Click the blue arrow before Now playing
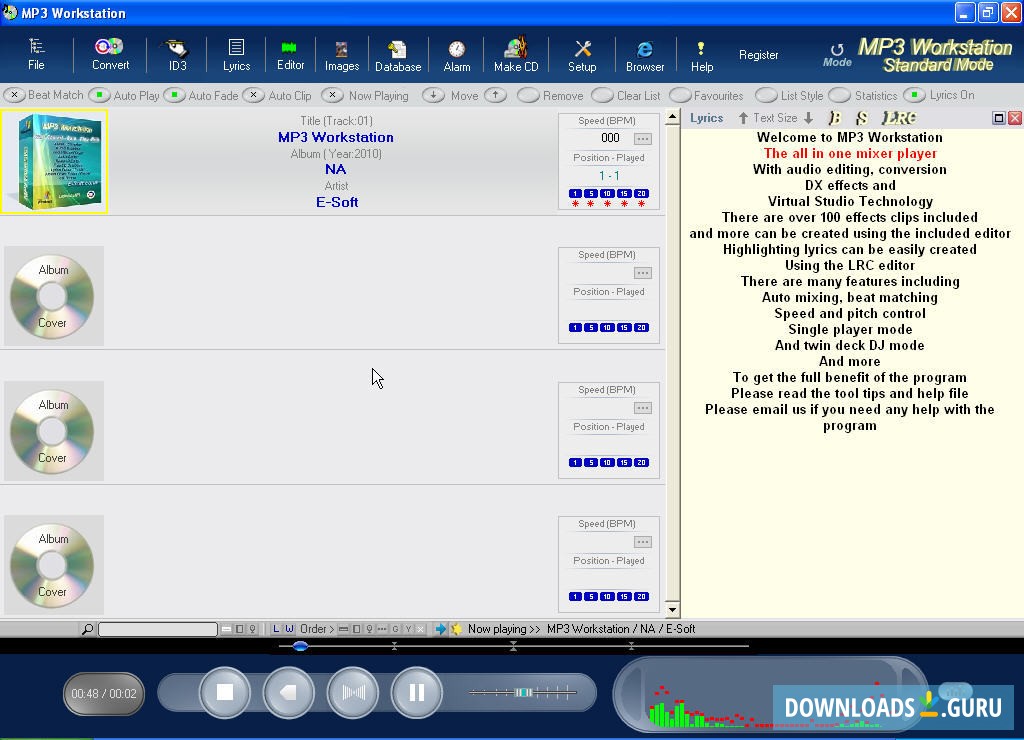This screenshot has height=740, width=1024. tap(440, 629)
